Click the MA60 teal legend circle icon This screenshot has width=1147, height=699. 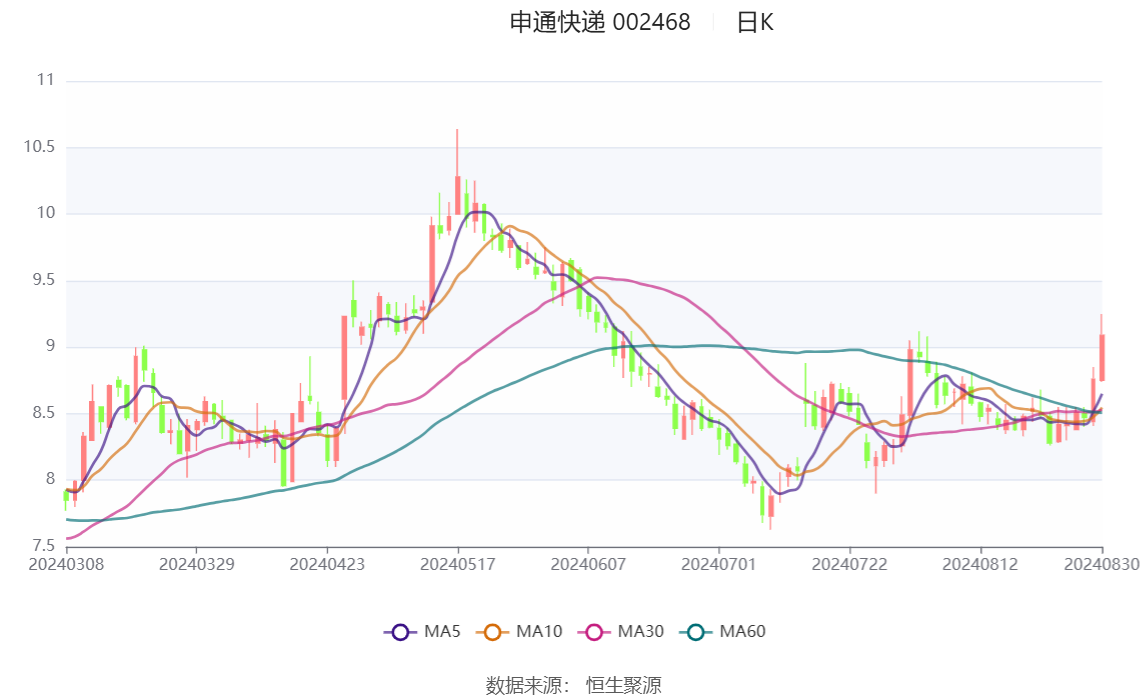[x=695, y=631]
